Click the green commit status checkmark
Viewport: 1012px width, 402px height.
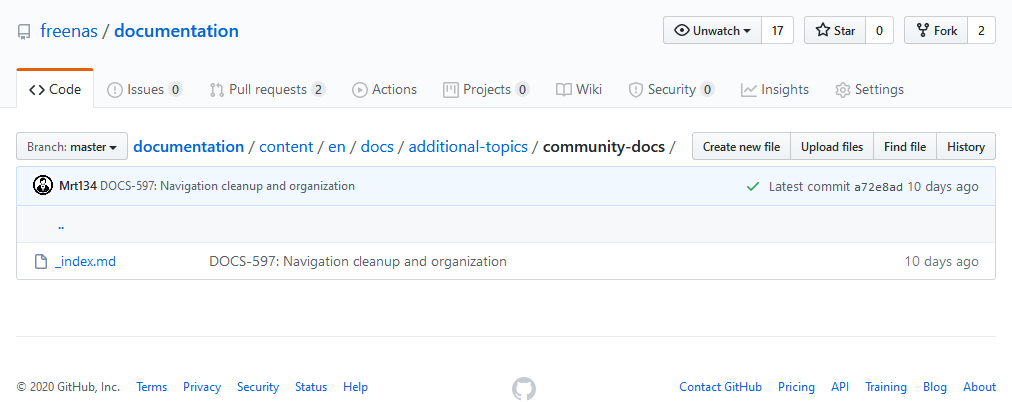coord(753,187)
